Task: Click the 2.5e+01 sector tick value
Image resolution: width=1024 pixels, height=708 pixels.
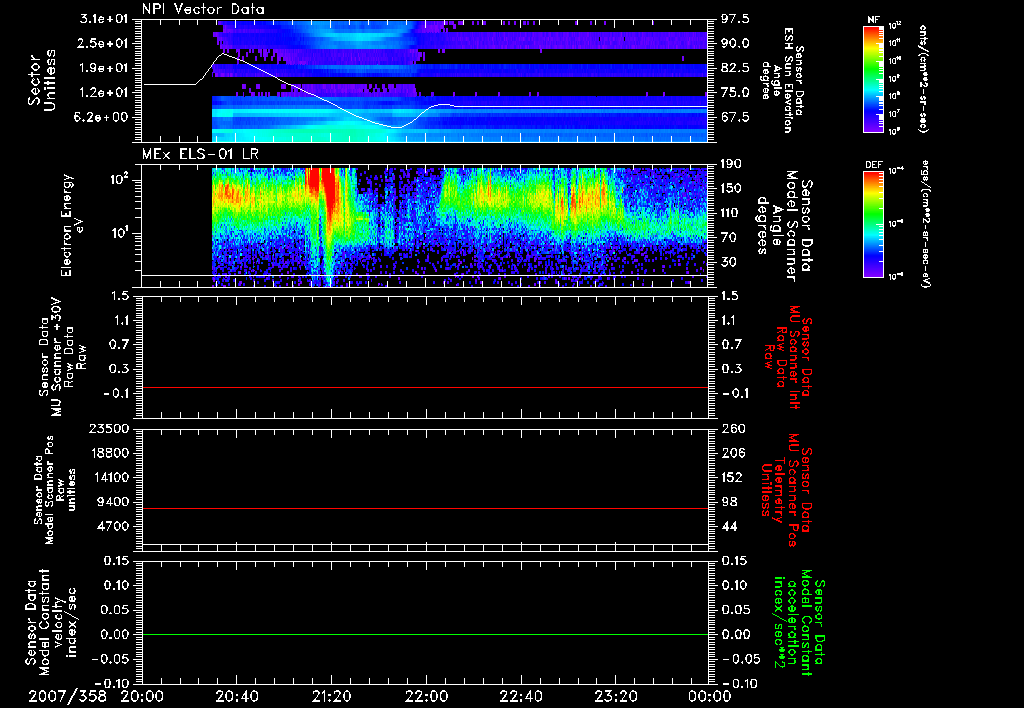Action: [x=104, y=43]
